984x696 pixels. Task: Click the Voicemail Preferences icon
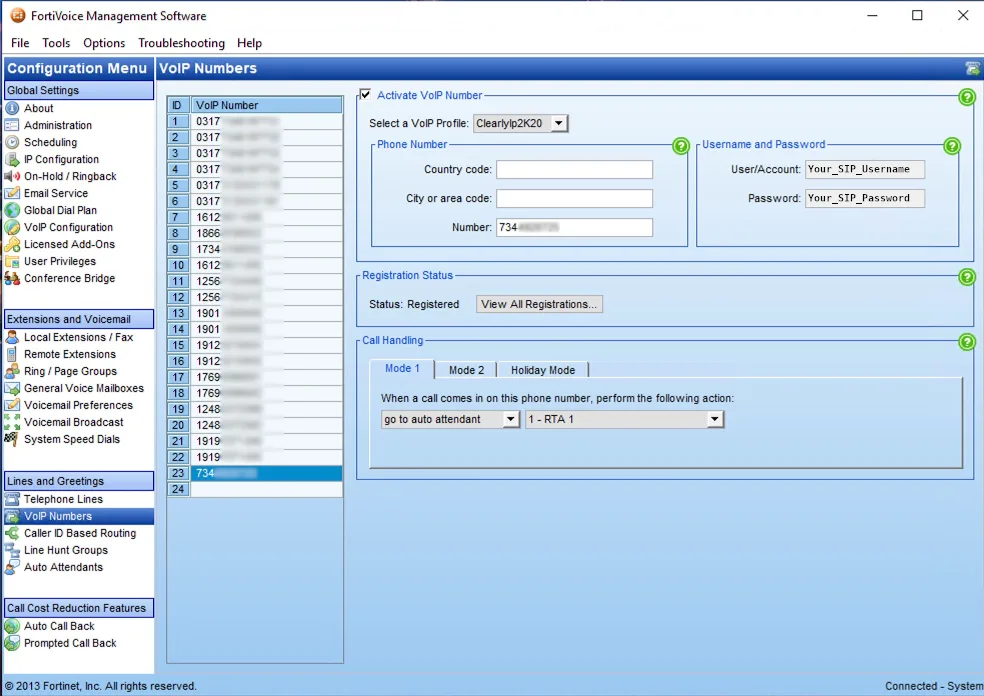(12, 405)
